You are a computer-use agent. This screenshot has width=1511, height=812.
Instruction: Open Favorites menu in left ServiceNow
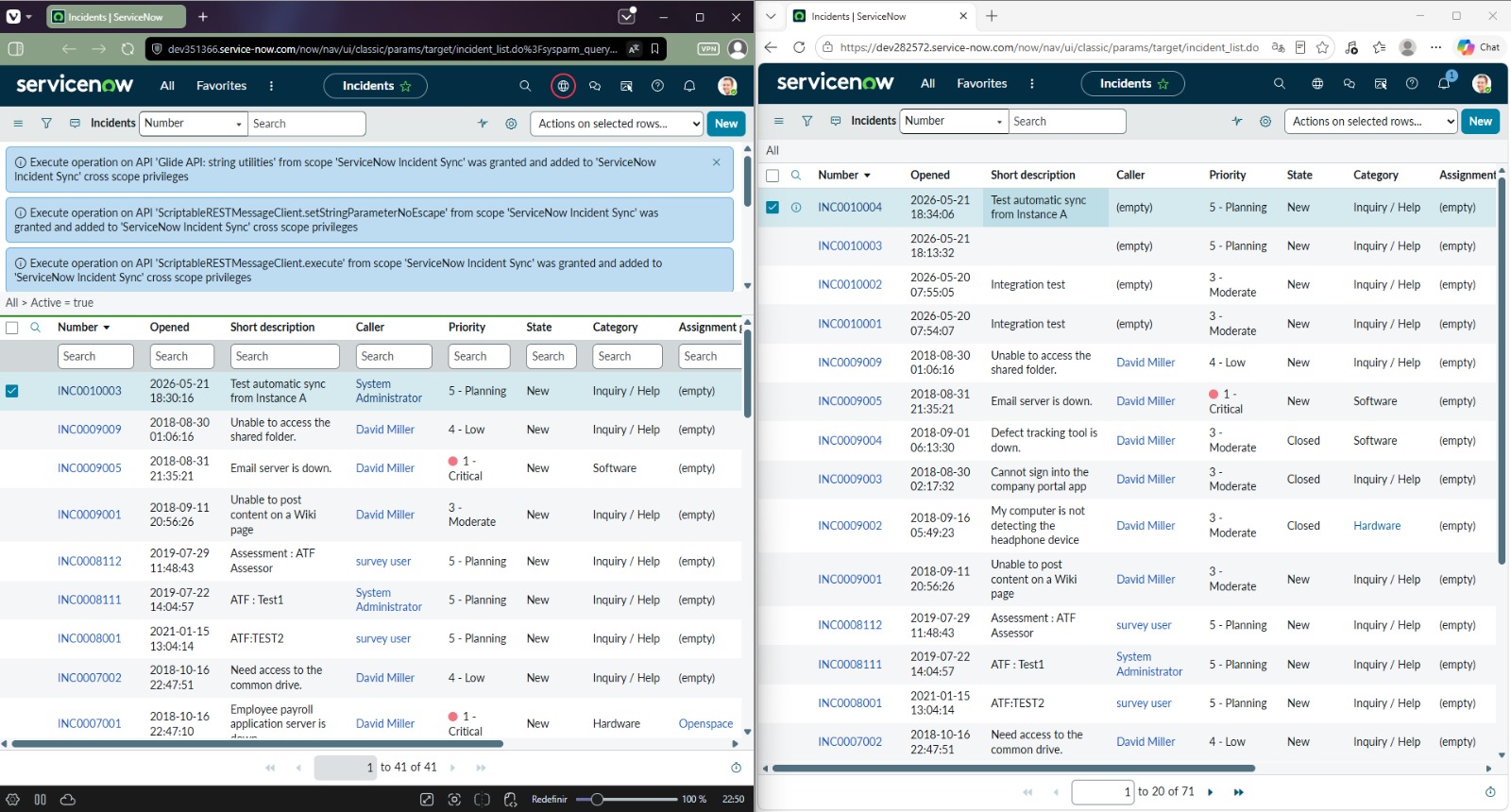click(221, 86)
